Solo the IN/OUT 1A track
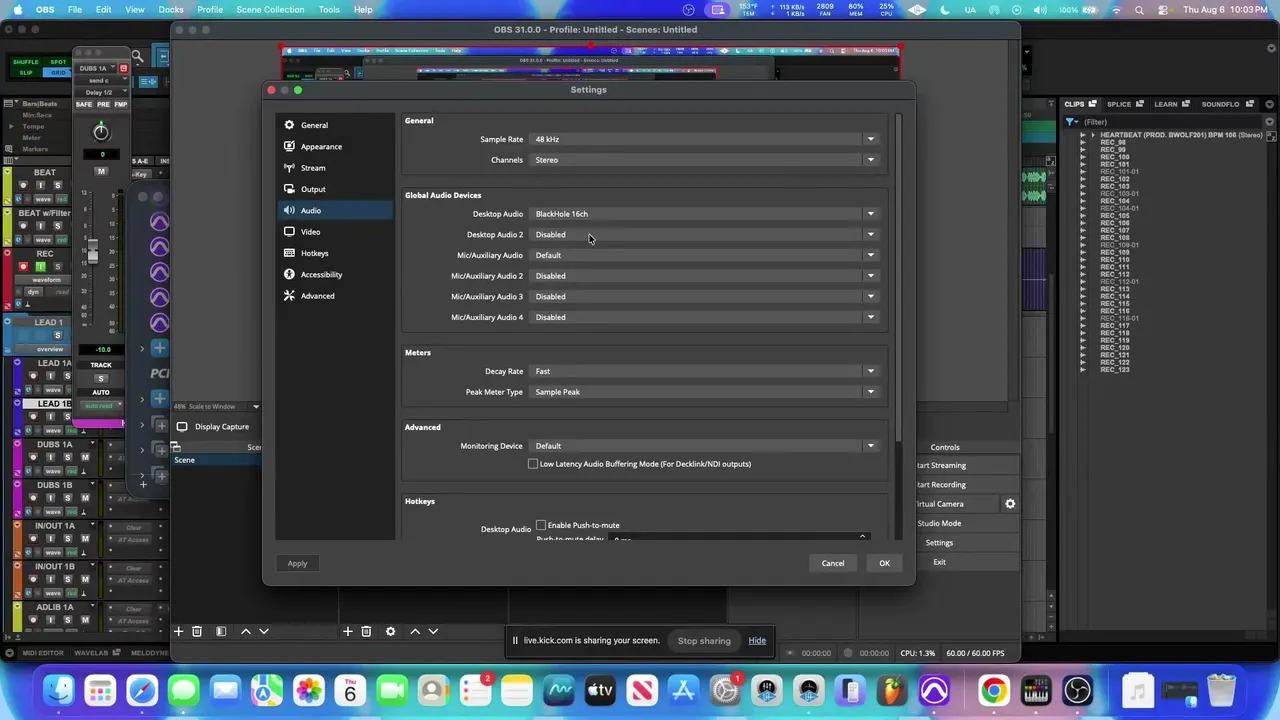The width and height of the screenshot is (1280, 720). [67, 539]
